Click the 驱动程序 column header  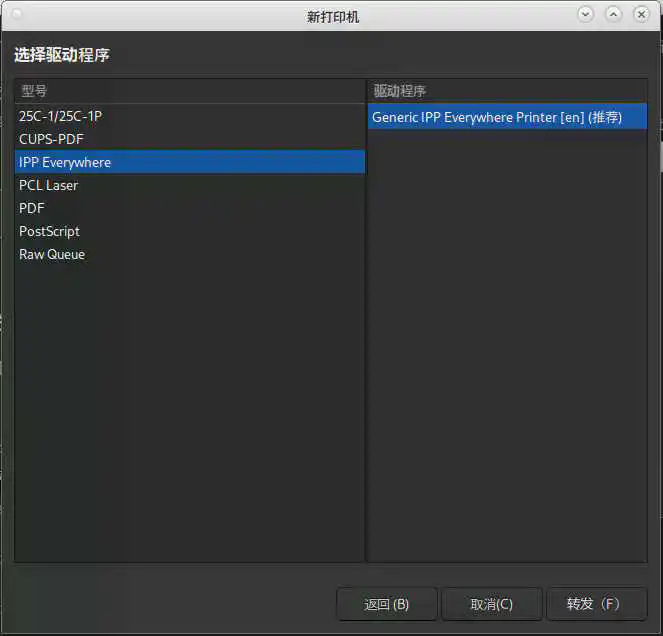pyautogui.click(x=507, y=91)
